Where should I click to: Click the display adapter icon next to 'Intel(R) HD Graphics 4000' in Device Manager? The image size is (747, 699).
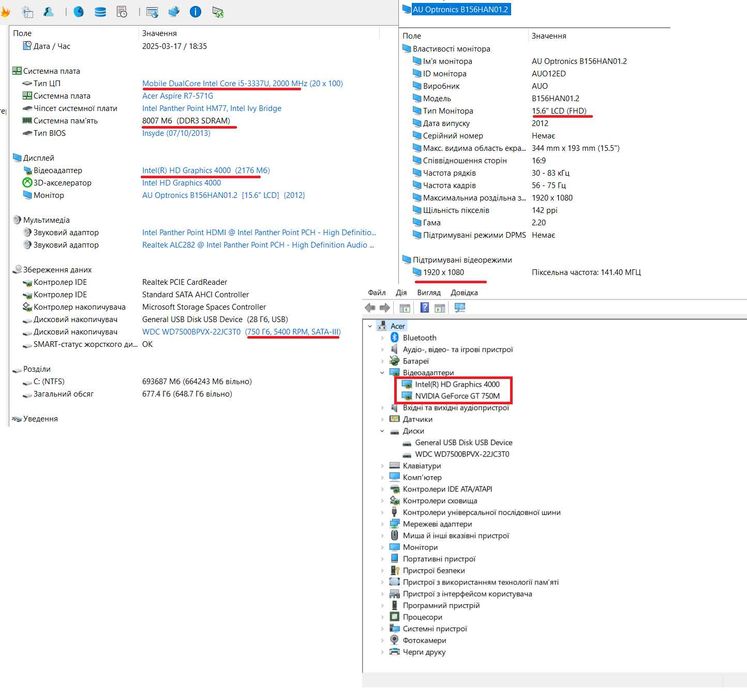[x=407, y=384]
